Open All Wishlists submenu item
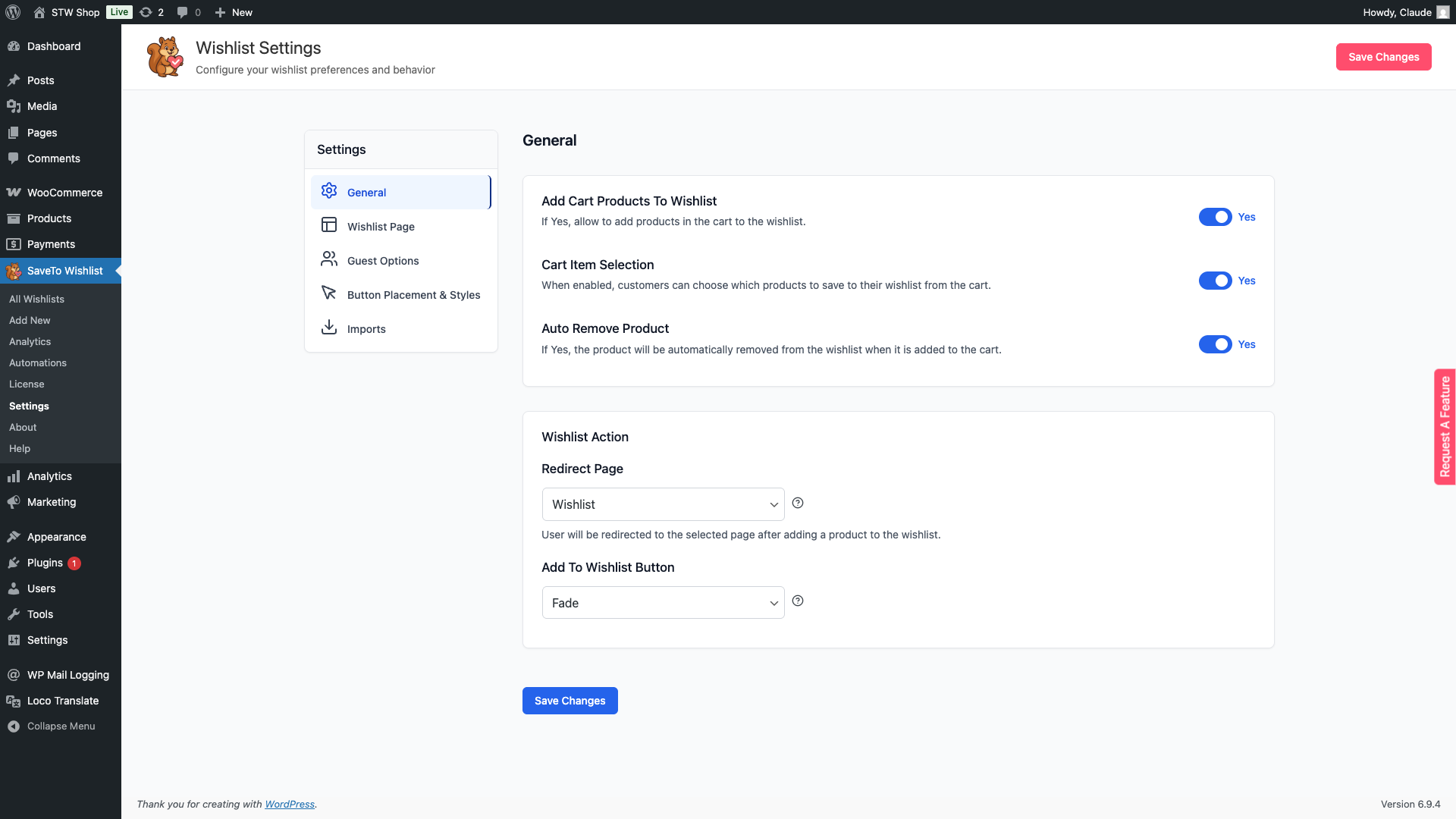Image resolution: width=1456 pixels, height=819 pixels. (36, 299)
